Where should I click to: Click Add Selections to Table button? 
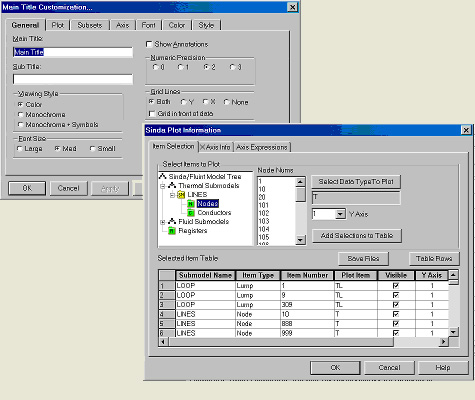tap(357, 236)
